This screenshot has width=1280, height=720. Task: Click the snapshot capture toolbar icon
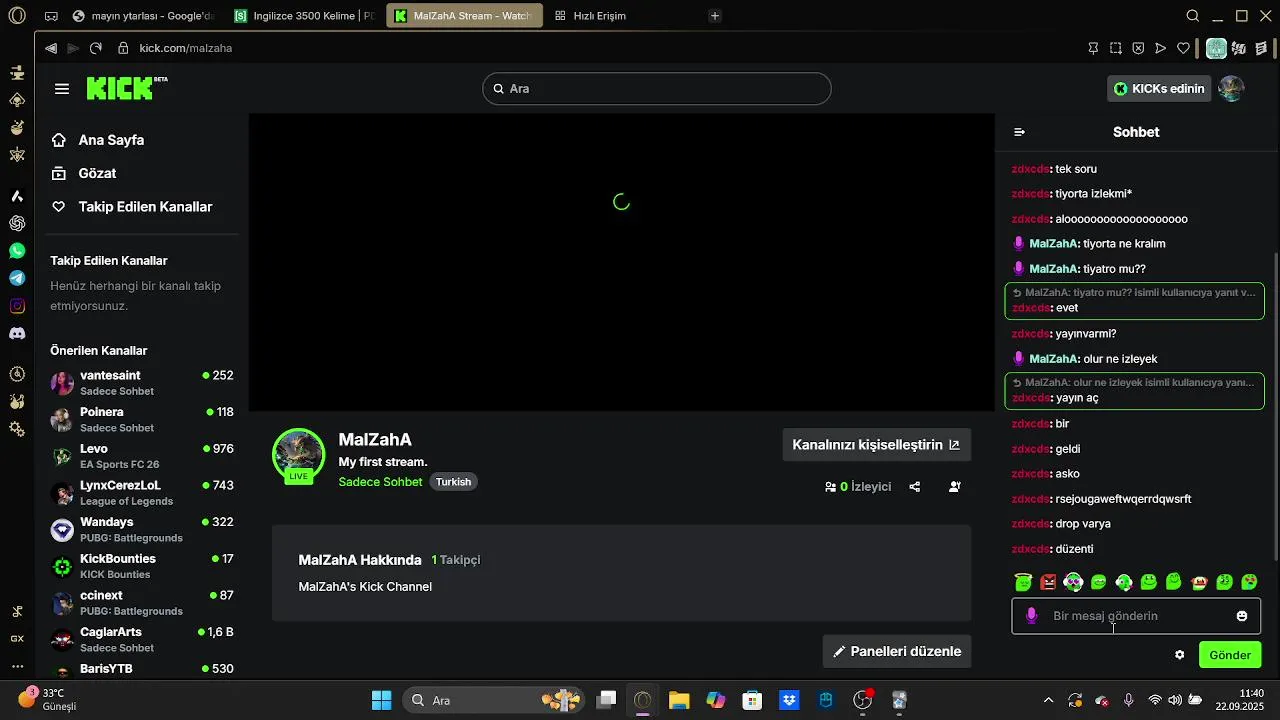click(x=1116, y=48)
